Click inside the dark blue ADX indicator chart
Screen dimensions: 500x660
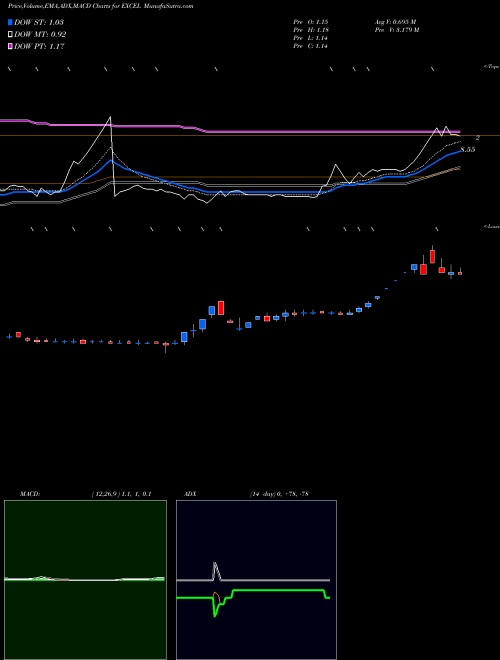pos(256,580)
